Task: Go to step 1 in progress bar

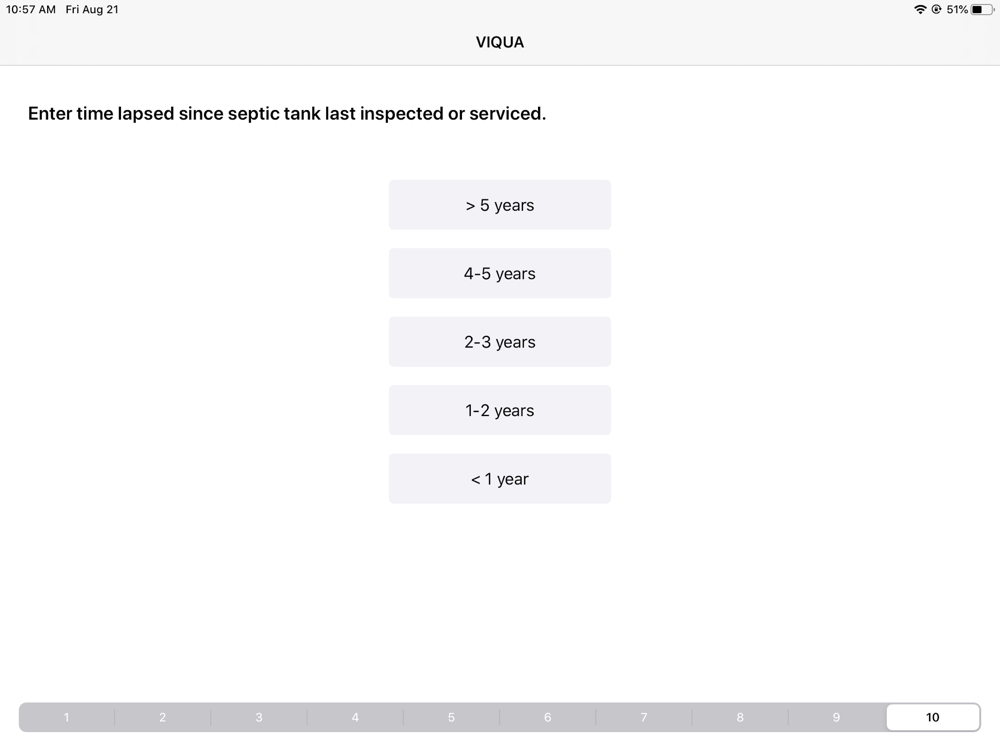Action: click(66, 717)
